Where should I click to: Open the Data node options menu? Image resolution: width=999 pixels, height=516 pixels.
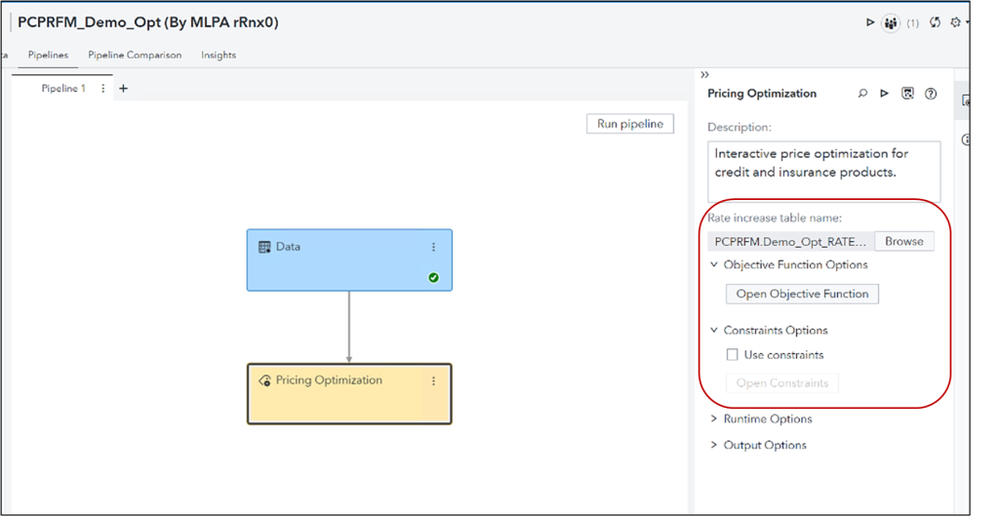(433, 247)
